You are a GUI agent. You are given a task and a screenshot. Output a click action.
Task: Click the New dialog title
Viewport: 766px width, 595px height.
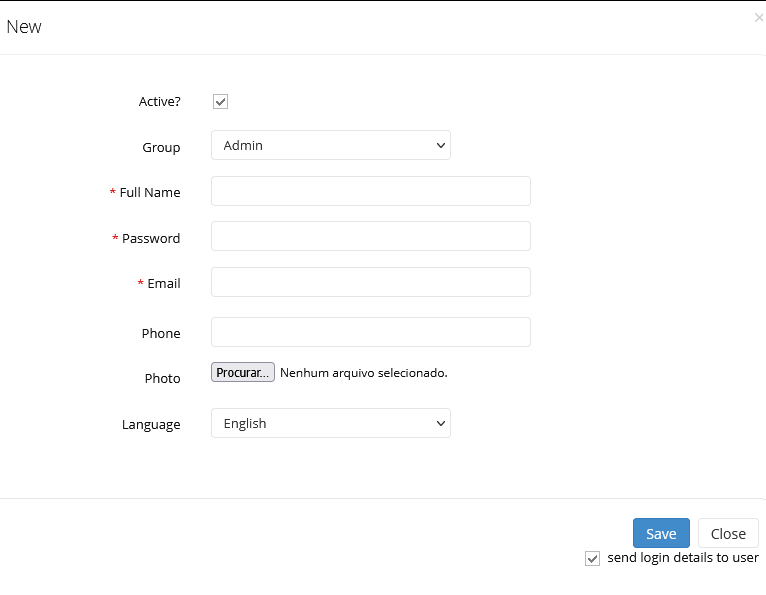click(24, 27)
